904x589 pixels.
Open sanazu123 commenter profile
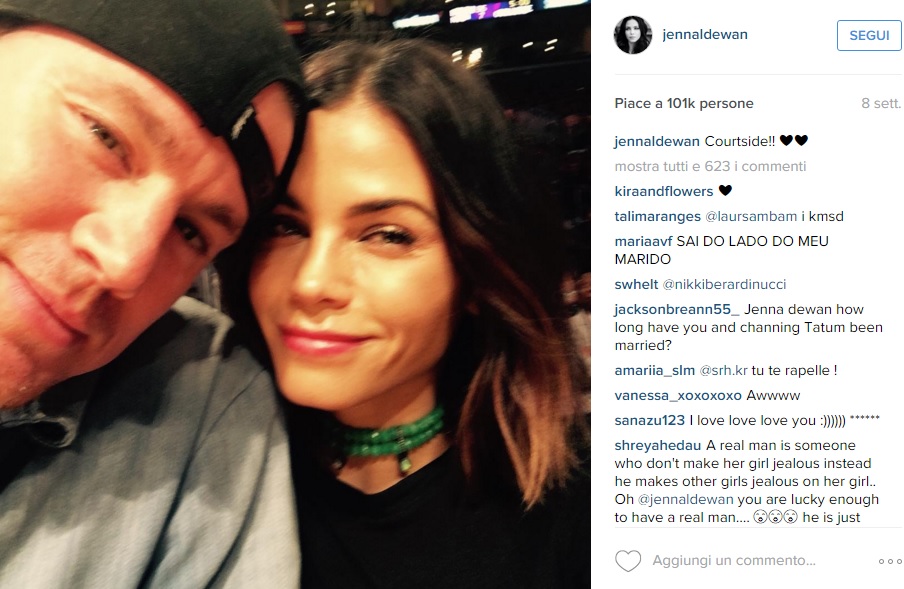(650, 421)
